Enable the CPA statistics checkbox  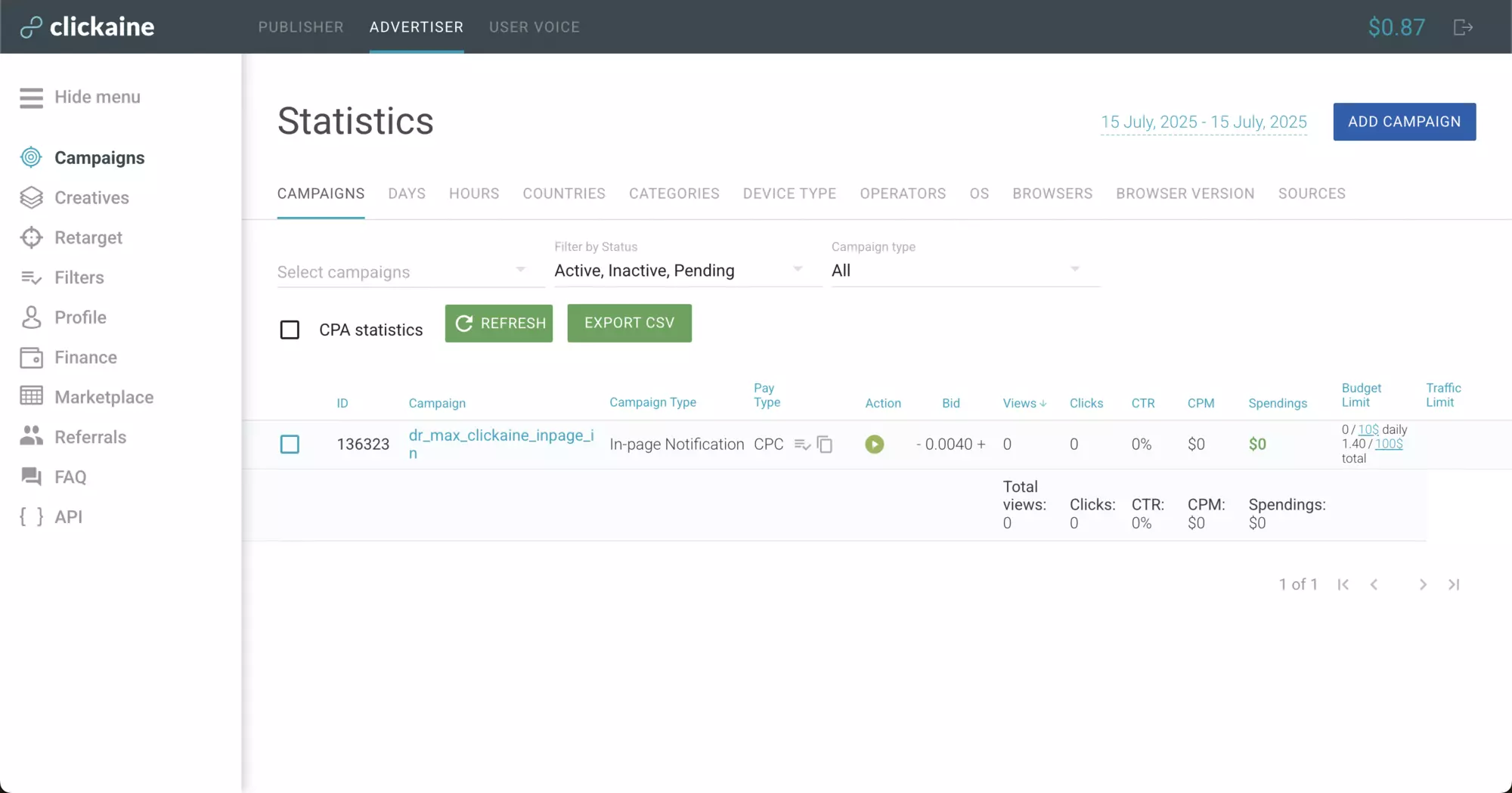[x=290, y=330]
